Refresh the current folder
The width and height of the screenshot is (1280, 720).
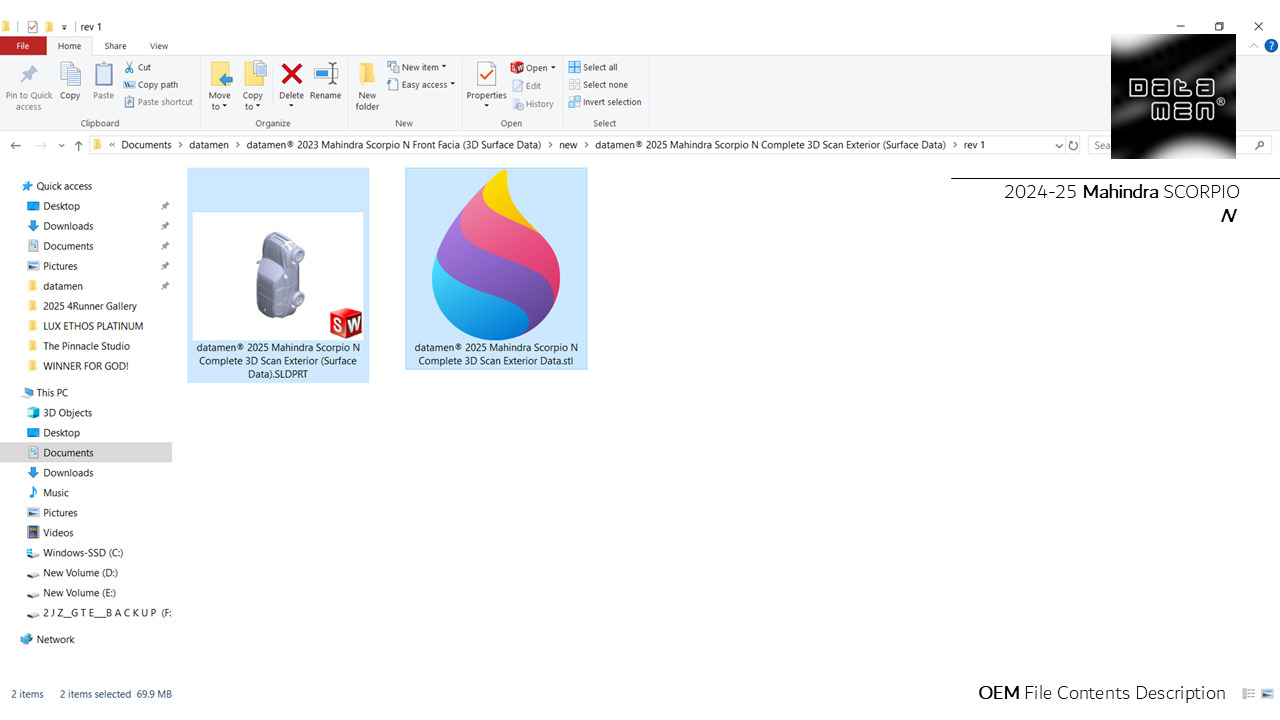click(1073, 145)
